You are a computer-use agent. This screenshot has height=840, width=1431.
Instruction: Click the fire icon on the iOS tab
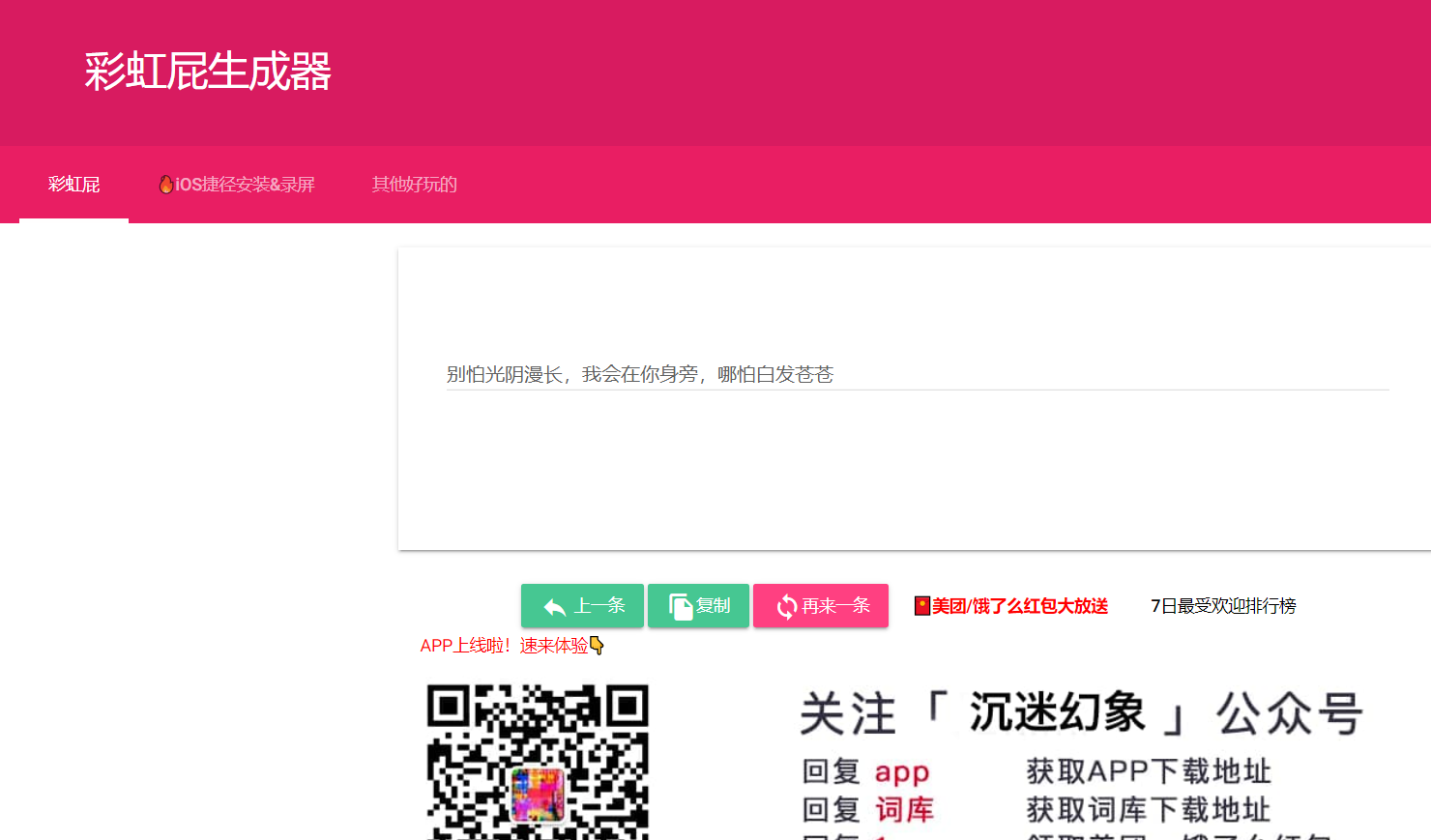166,184
